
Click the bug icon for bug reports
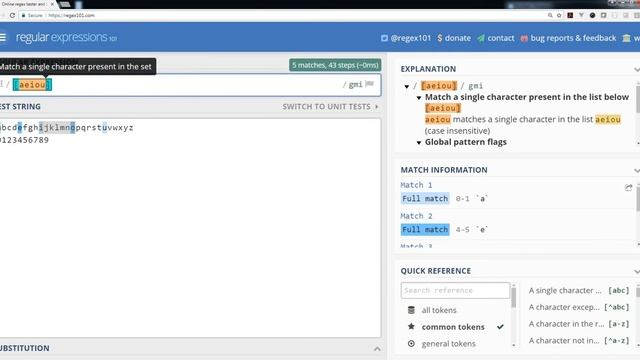point(524,38)
